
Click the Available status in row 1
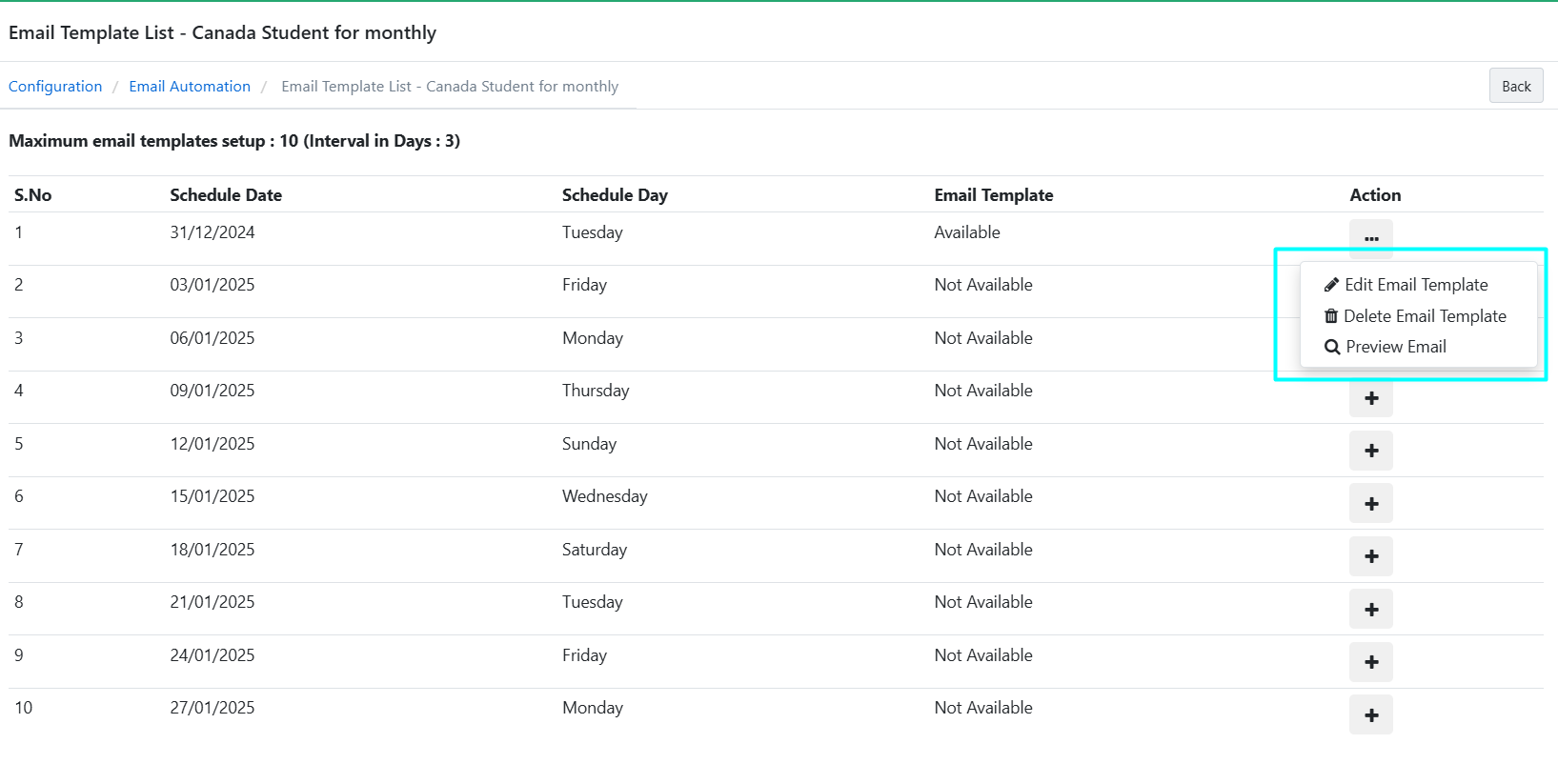(966, 232)
